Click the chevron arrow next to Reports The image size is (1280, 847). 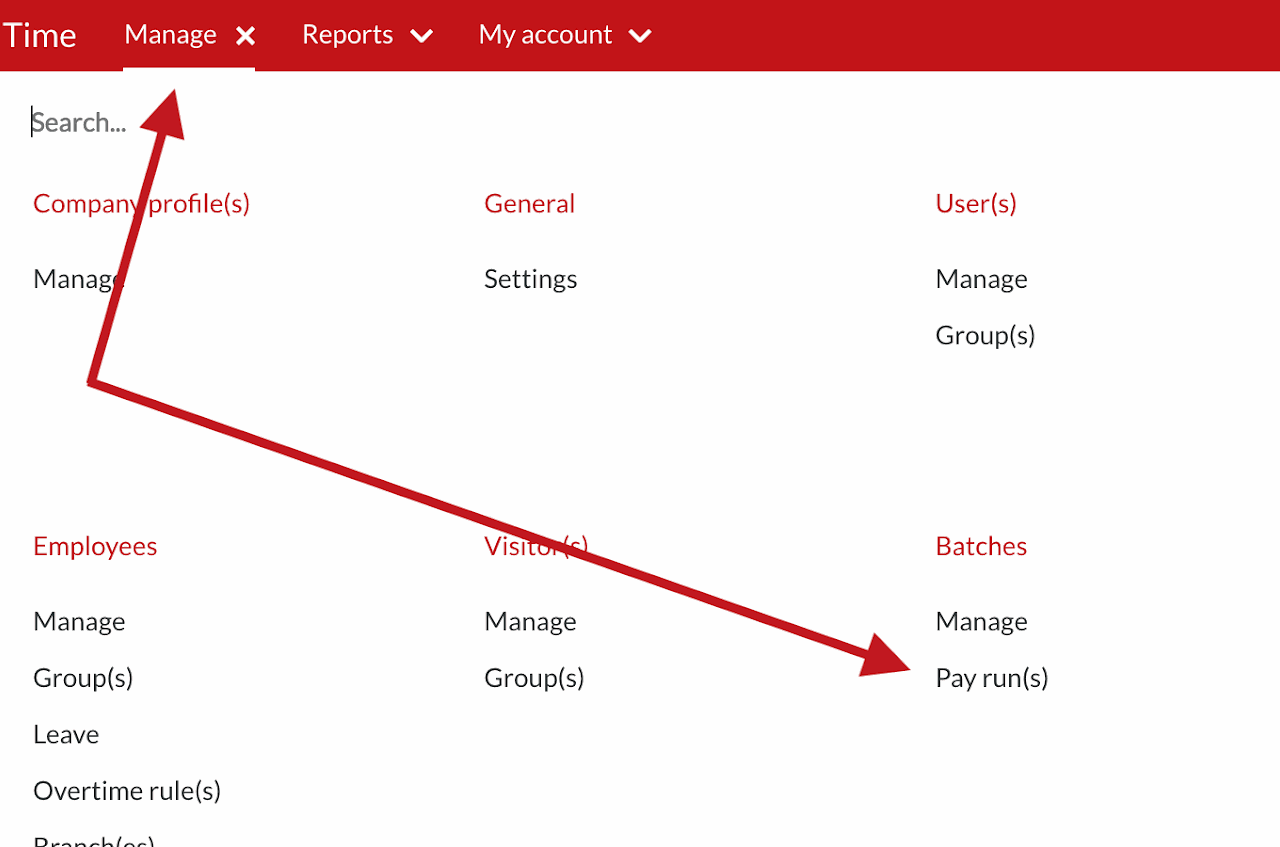[x=422, y=36]
